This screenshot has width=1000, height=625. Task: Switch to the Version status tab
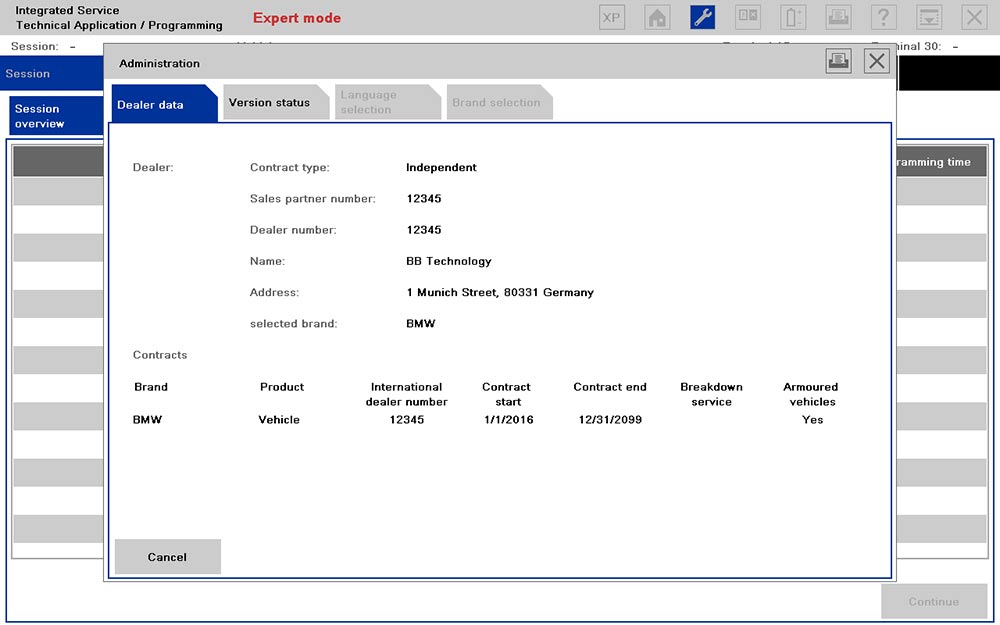click(276, 102)
